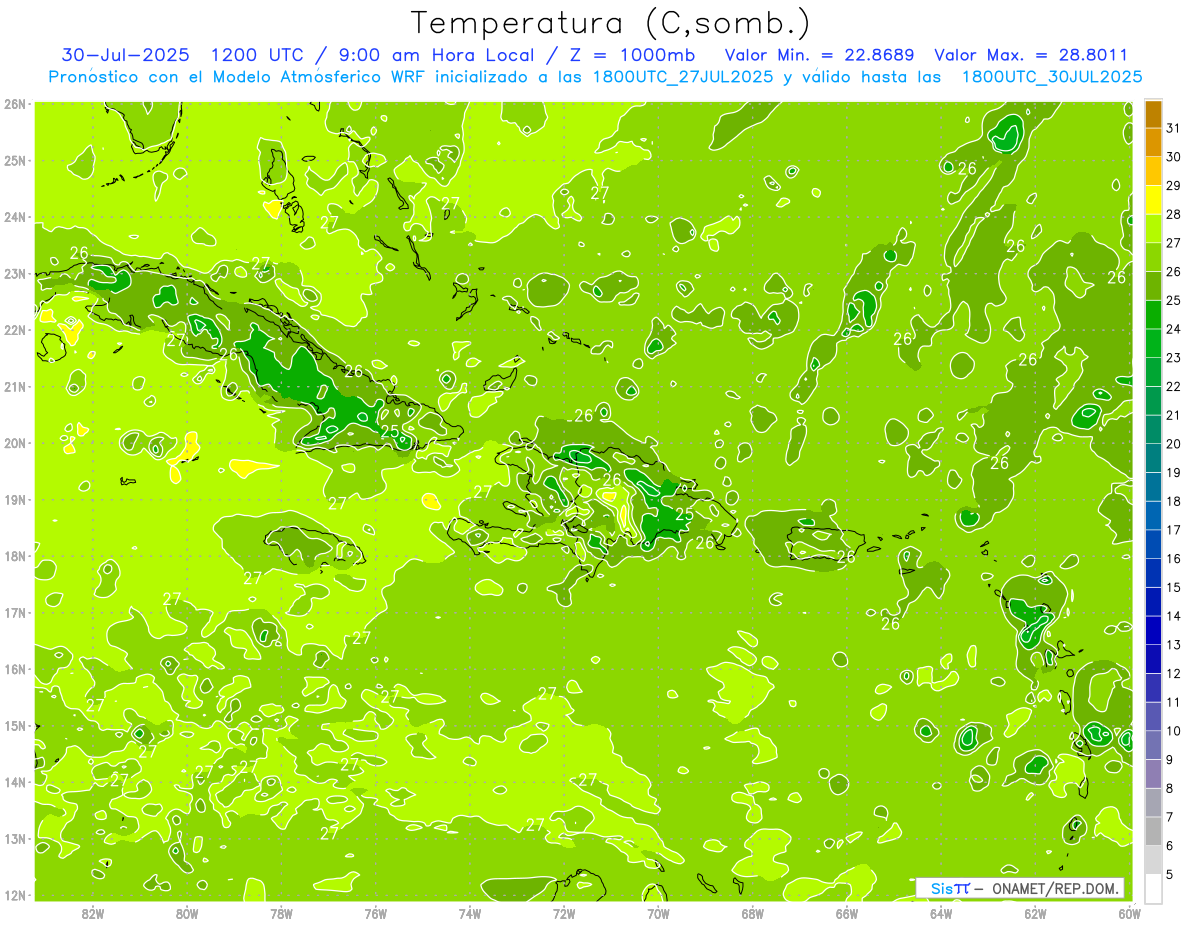Click the 26N latitude axis label

click(x=15, y=104)
